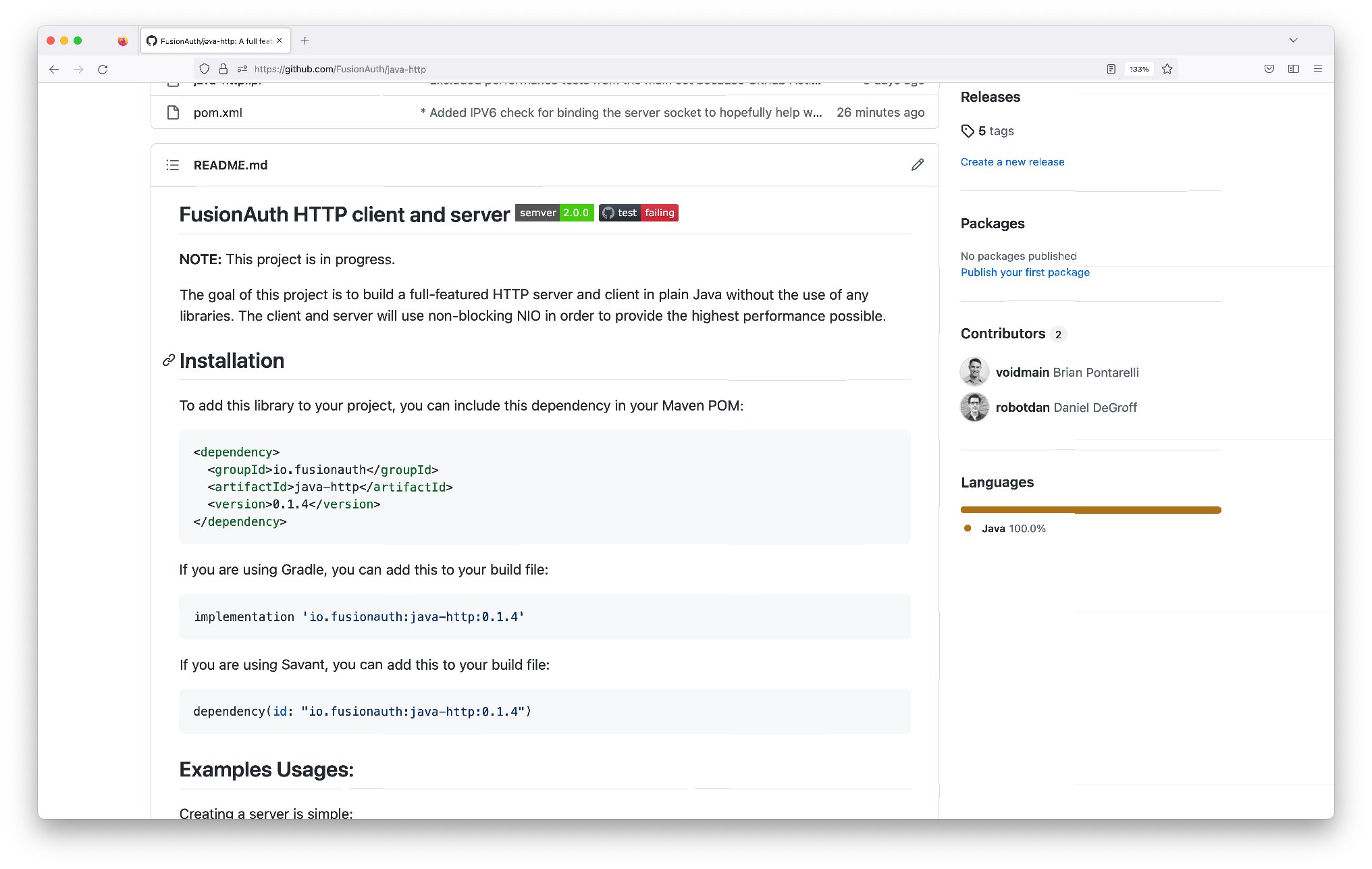1372x869 pixels.
Task: Open robotdan Daniel DeGroff profile link
Action: 1066,408
